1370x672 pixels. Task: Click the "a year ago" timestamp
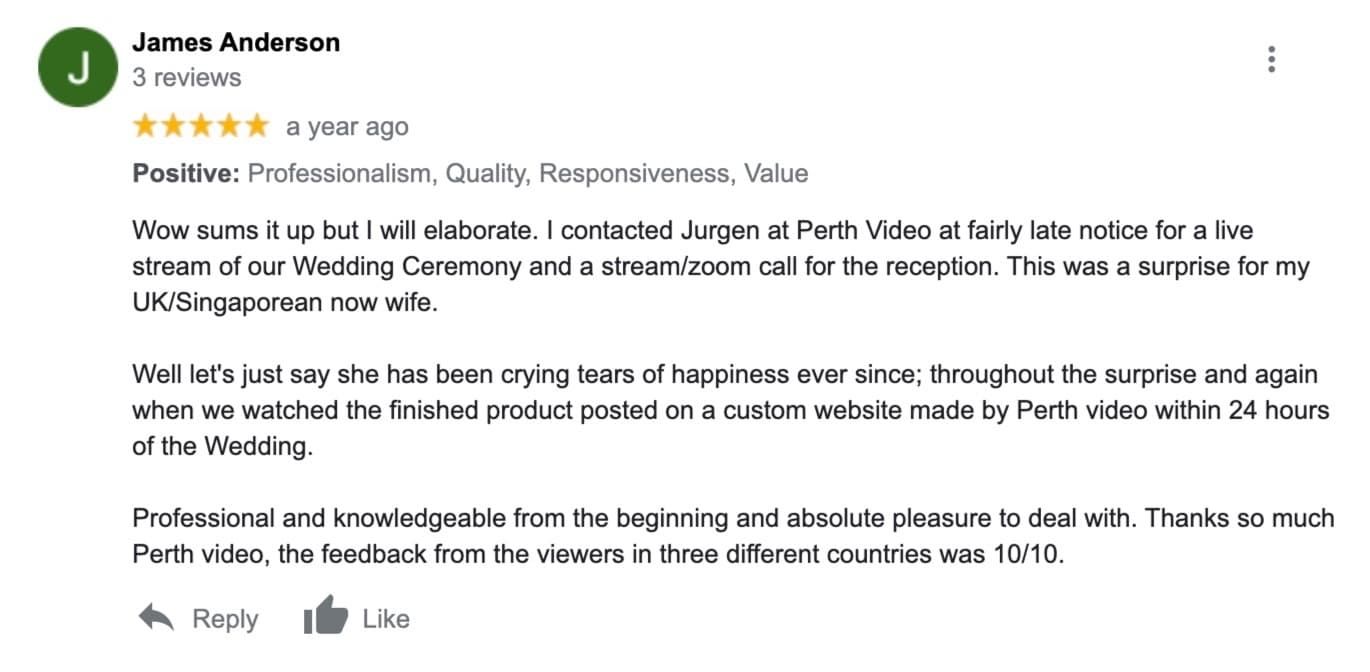(x=347, y=127)
